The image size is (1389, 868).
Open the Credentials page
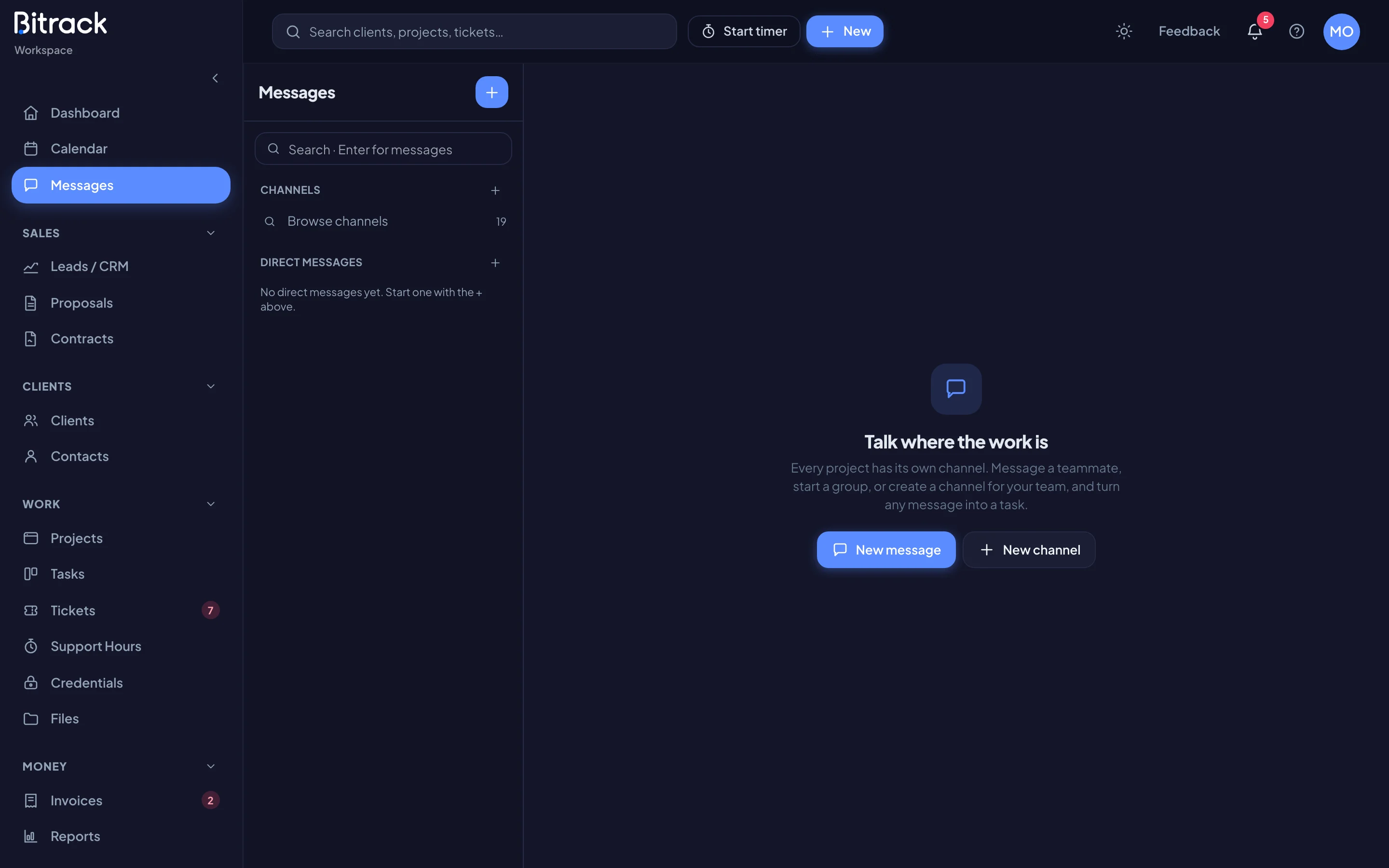[121, 682]
